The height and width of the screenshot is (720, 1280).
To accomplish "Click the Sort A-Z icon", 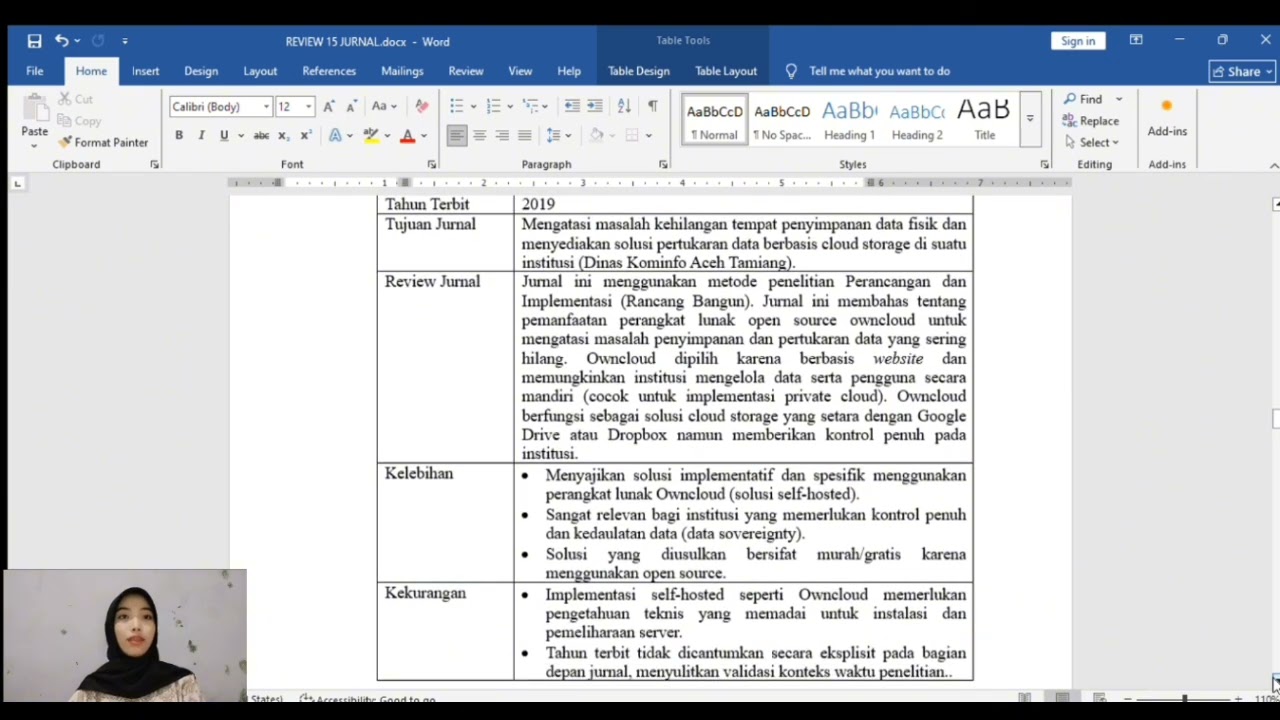I will pyautogui.click(x=624, y=106).
